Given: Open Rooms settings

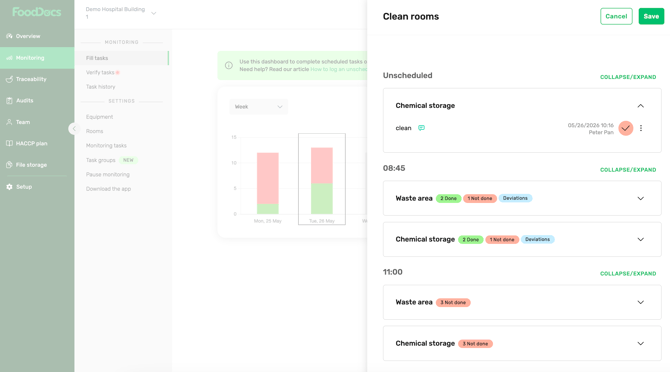Looking at the screenshot, I should tap(94, 131).
